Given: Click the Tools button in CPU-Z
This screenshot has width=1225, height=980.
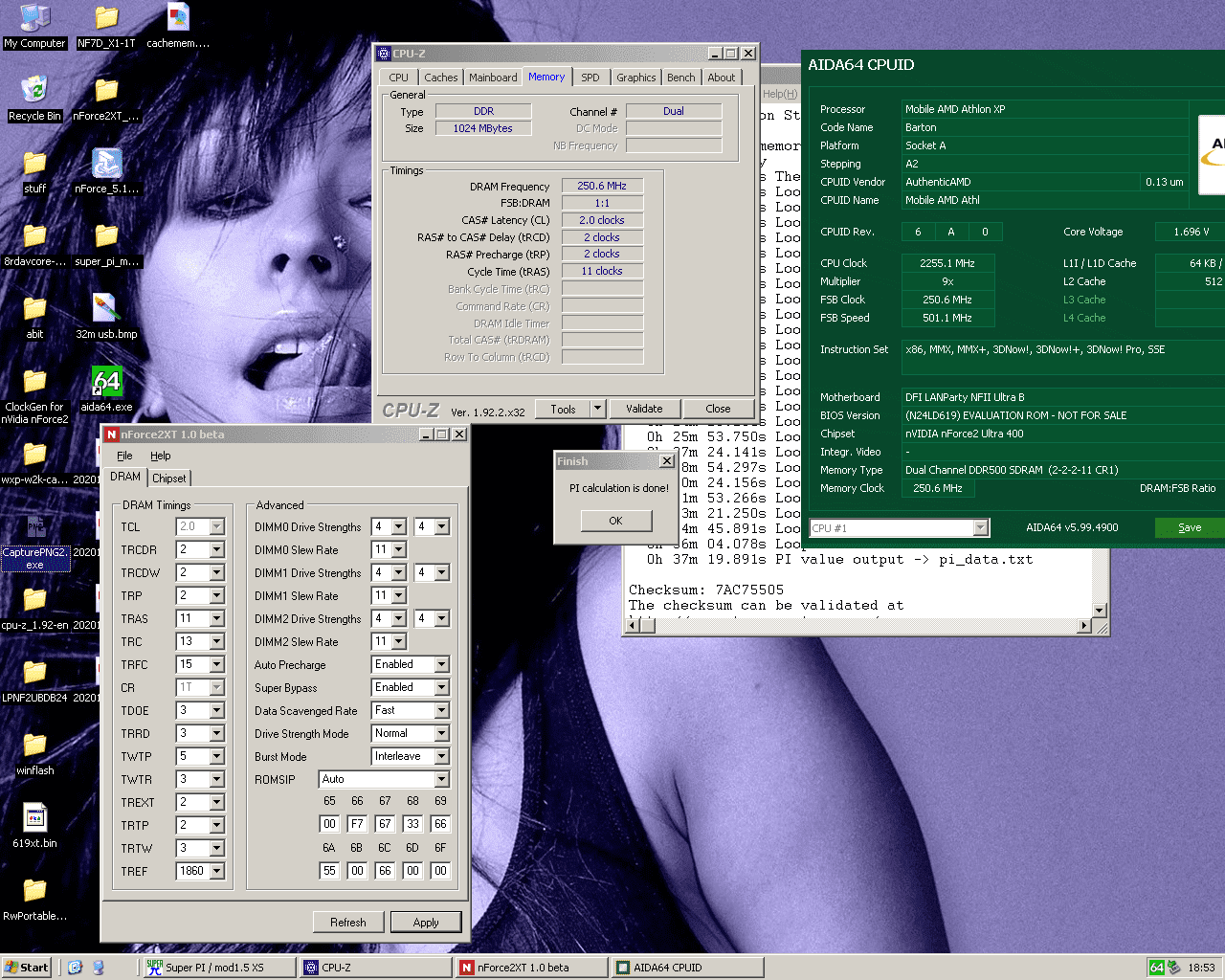Looking at the screenshot, I should pos(563,409).
